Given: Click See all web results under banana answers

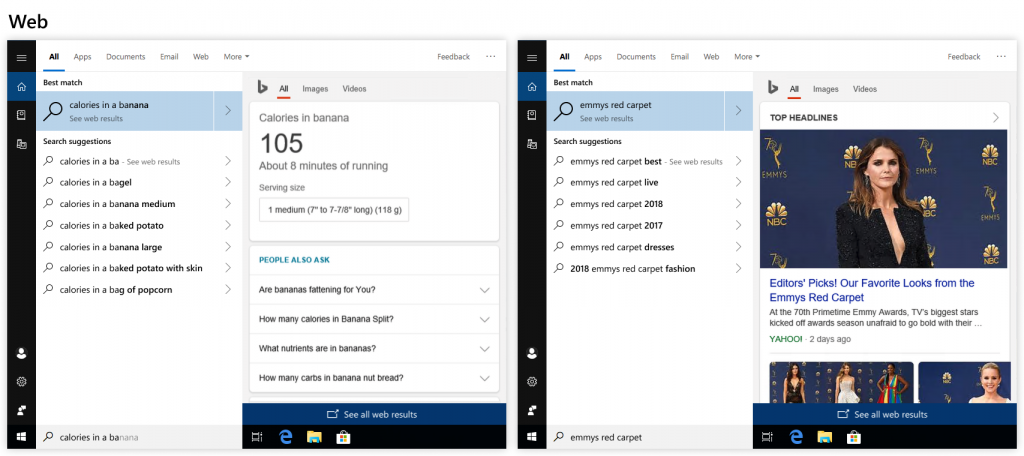Looking at the screenshot, I should [x=373, y=414].
